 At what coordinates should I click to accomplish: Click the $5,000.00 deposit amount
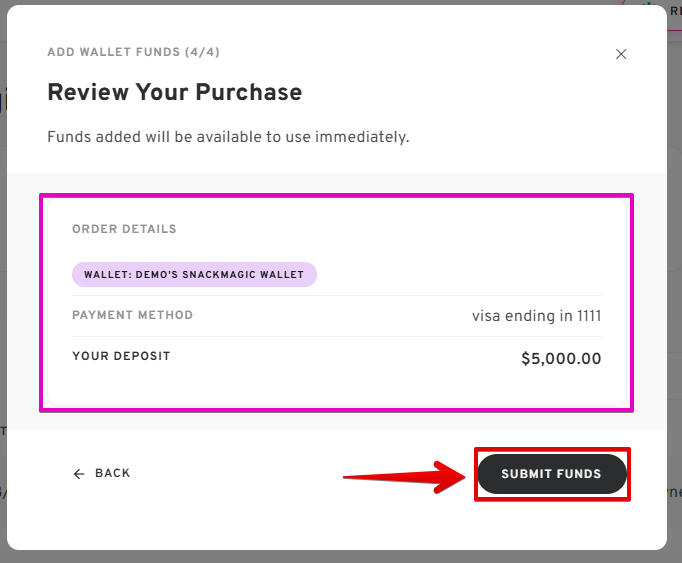[561, 358]
